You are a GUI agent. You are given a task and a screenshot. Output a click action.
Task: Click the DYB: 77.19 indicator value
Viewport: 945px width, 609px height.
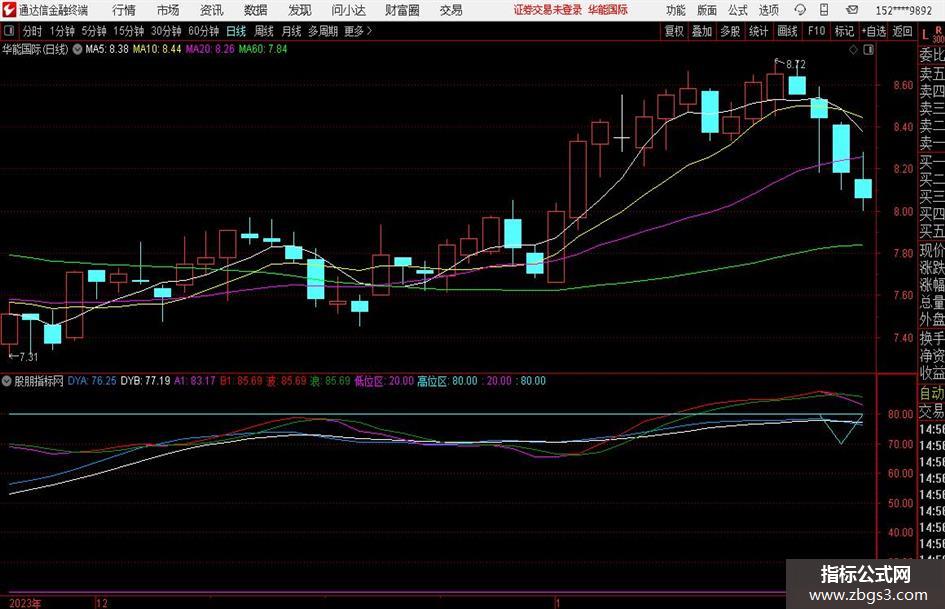[x=145, y=381]
